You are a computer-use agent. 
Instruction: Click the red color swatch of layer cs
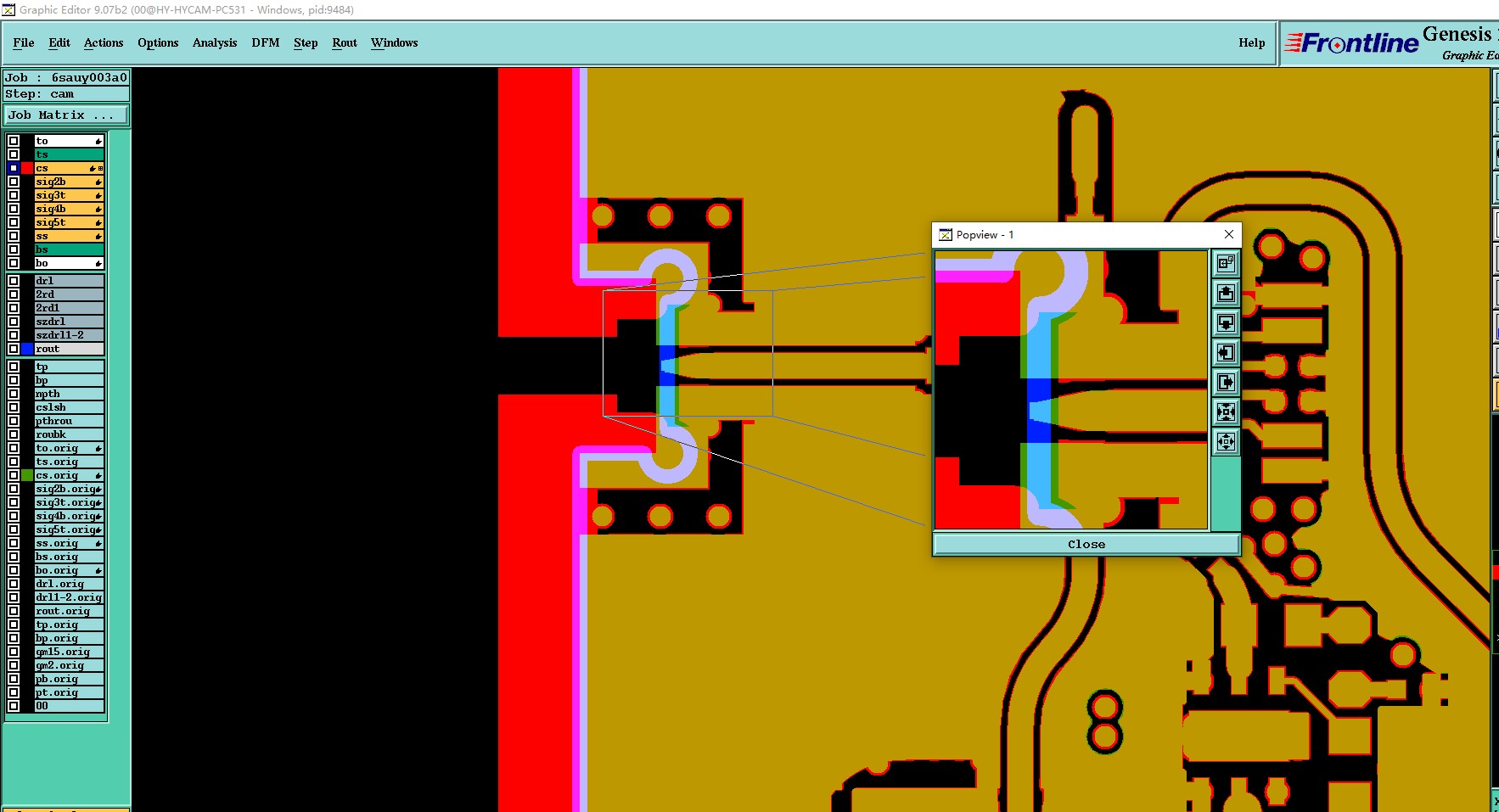(27, 168)
